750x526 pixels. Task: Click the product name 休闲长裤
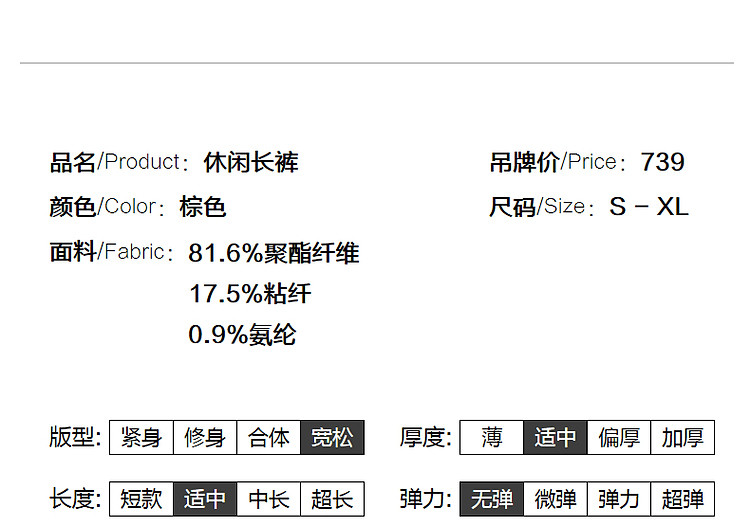(251, 162)
